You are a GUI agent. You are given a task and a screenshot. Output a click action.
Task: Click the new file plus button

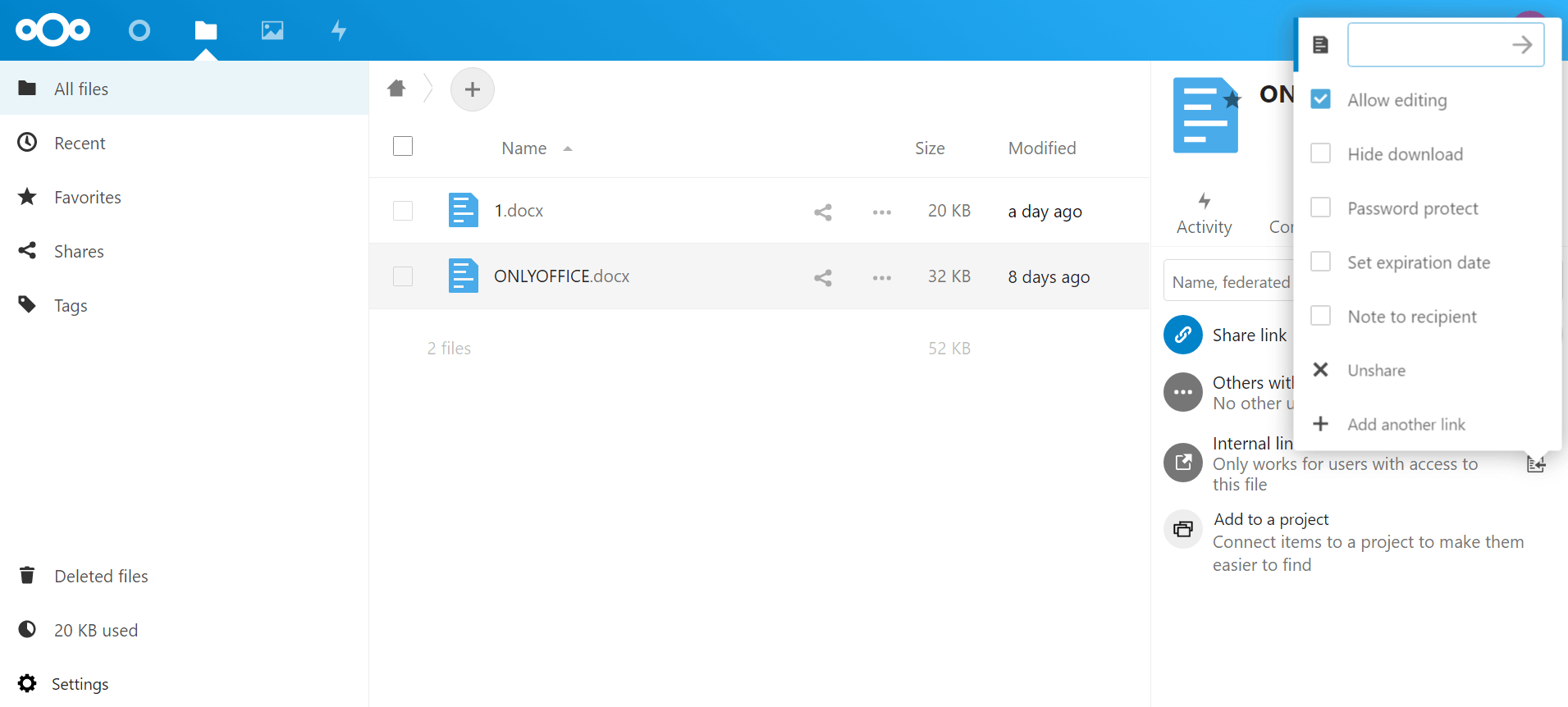[473, 89]
